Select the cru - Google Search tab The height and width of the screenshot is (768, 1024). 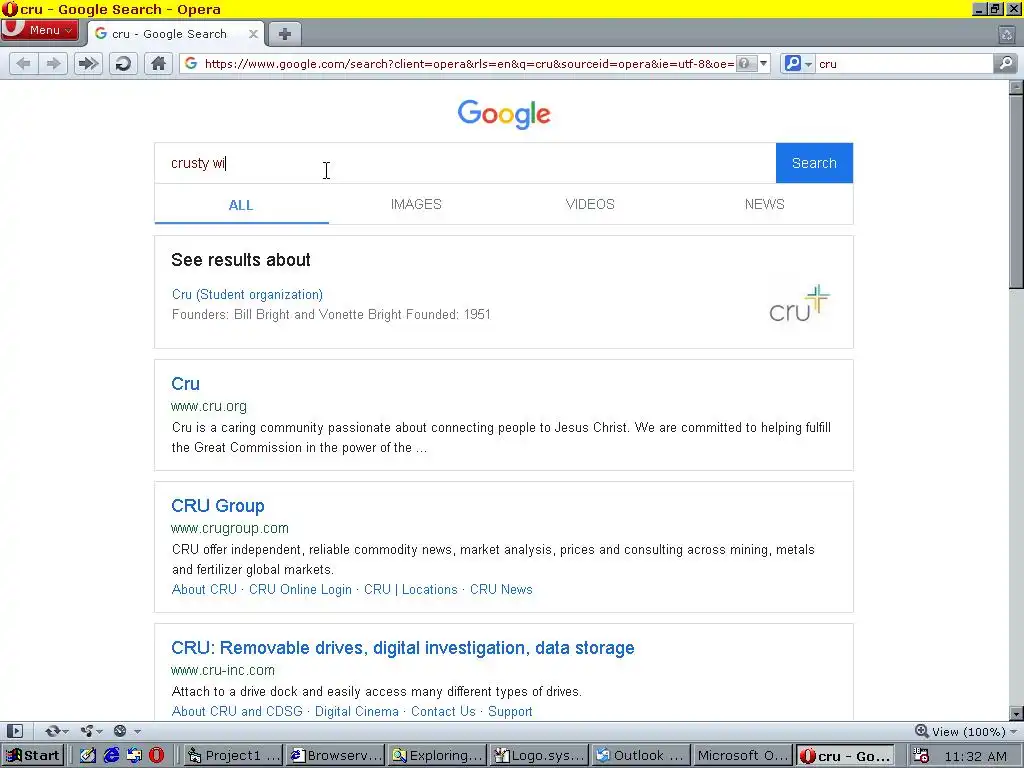(176, 34)
